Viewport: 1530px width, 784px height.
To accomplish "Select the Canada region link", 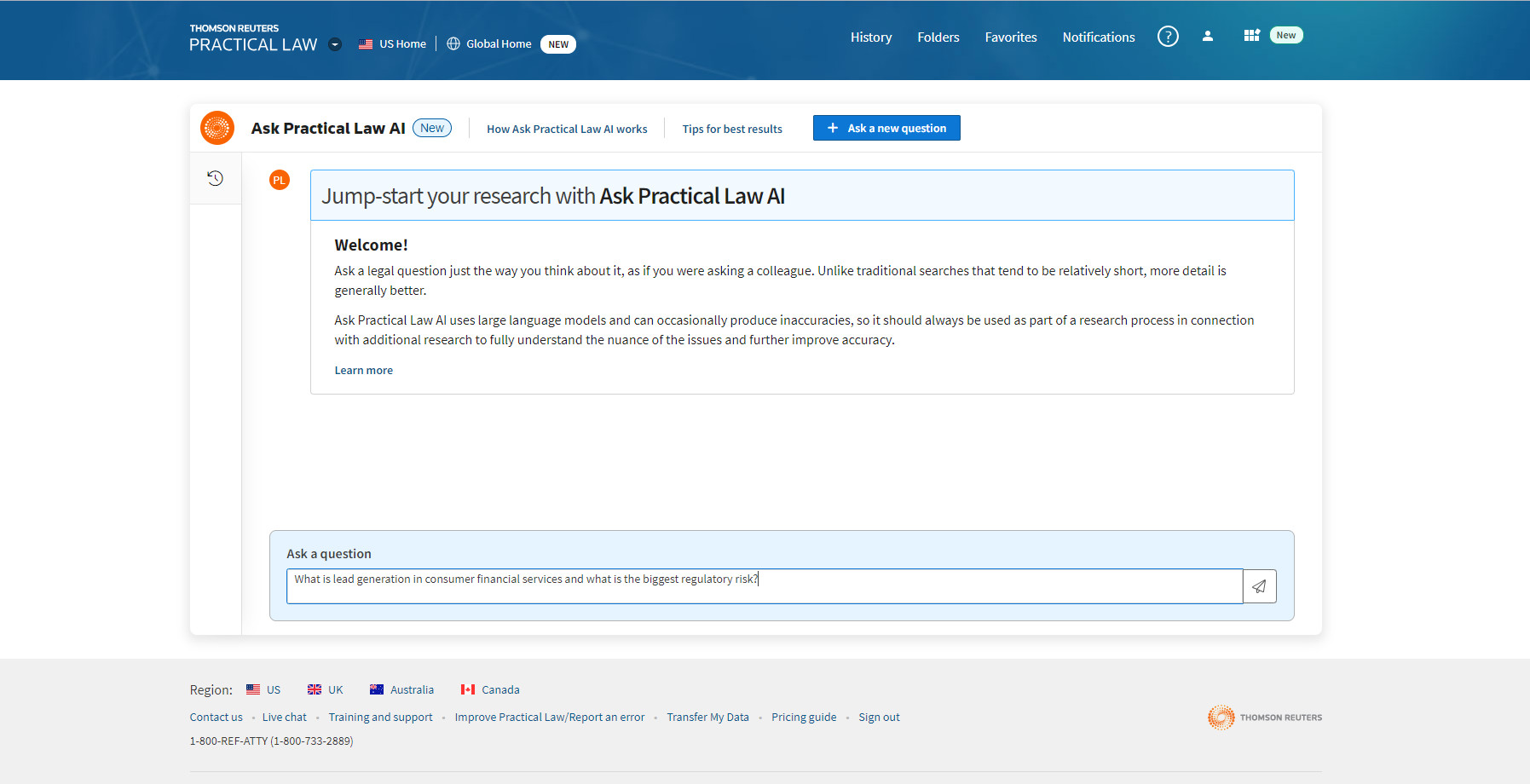I will pyautogui.click(x=500, y=689).
